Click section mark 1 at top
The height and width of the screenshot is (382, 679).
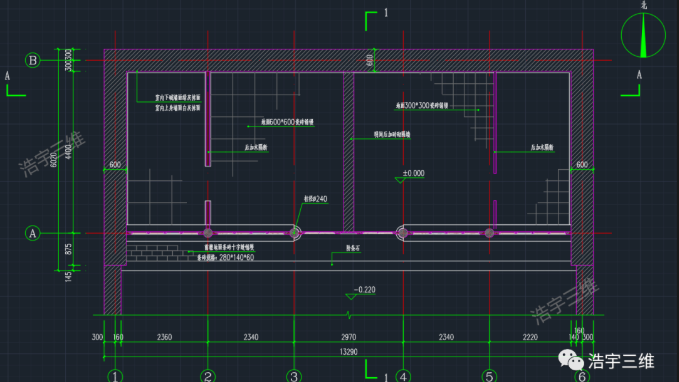click(x=386, y=13)
